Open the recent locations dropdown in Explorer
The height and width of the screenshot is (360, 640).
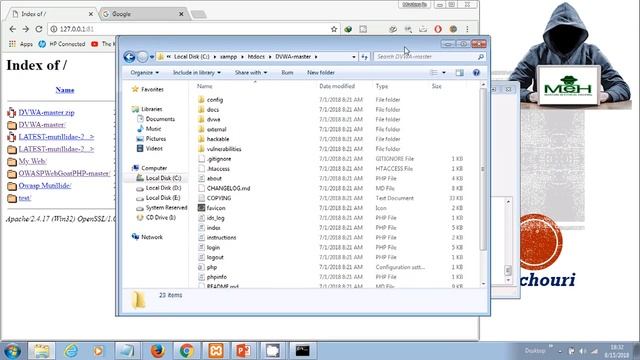[152, 57]
